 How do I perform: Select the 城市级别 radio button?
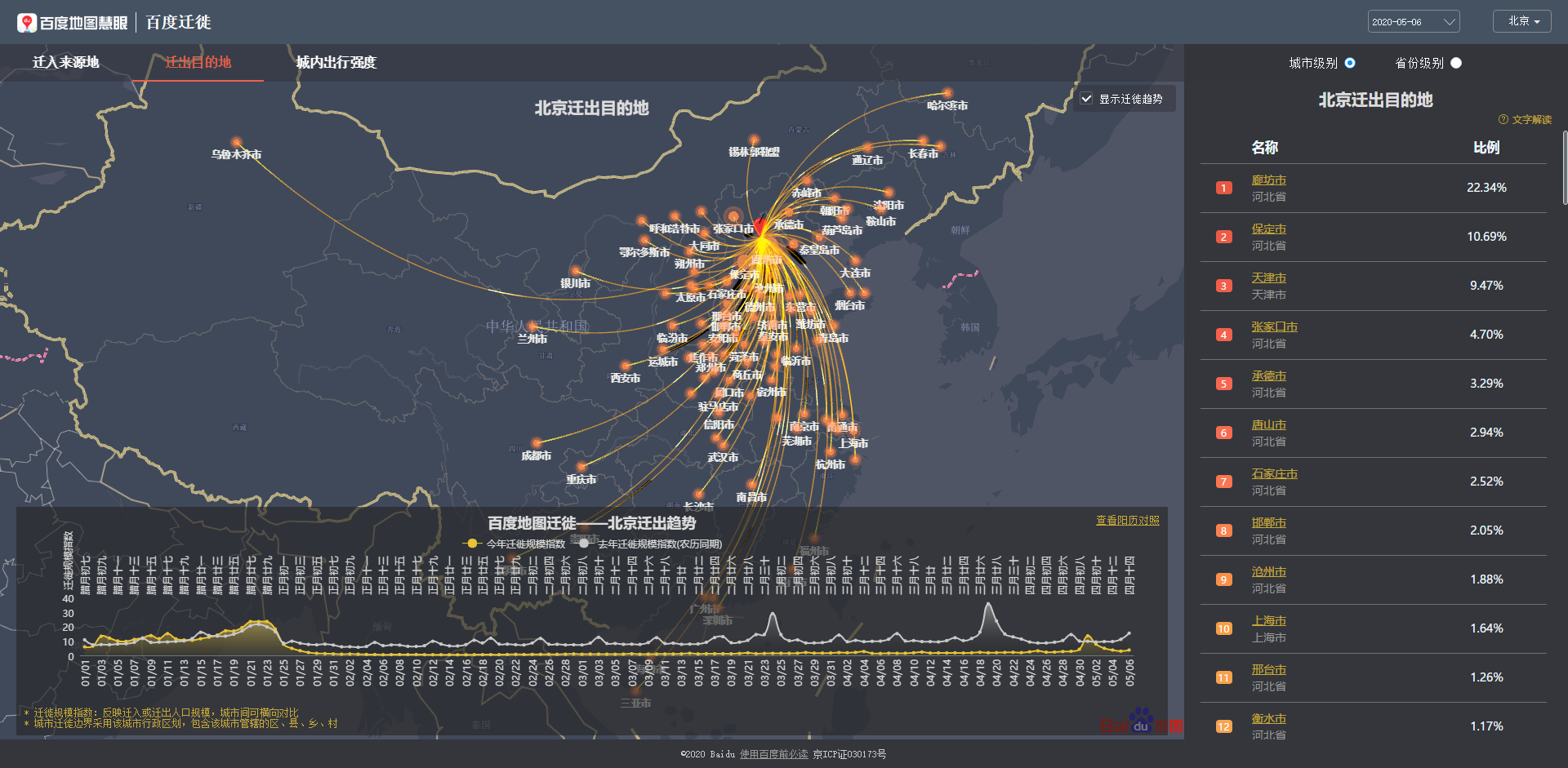[1350, 63]
